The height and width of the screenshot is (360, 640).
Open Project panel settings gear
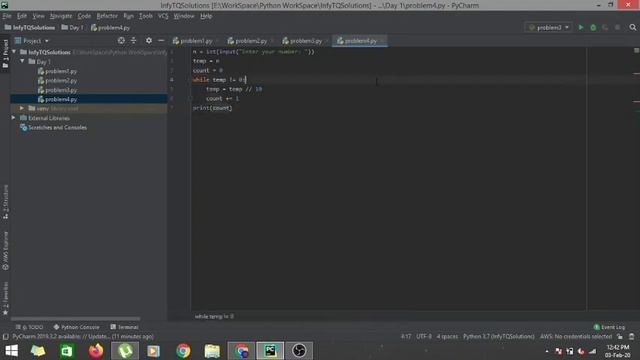coord(149,40)
